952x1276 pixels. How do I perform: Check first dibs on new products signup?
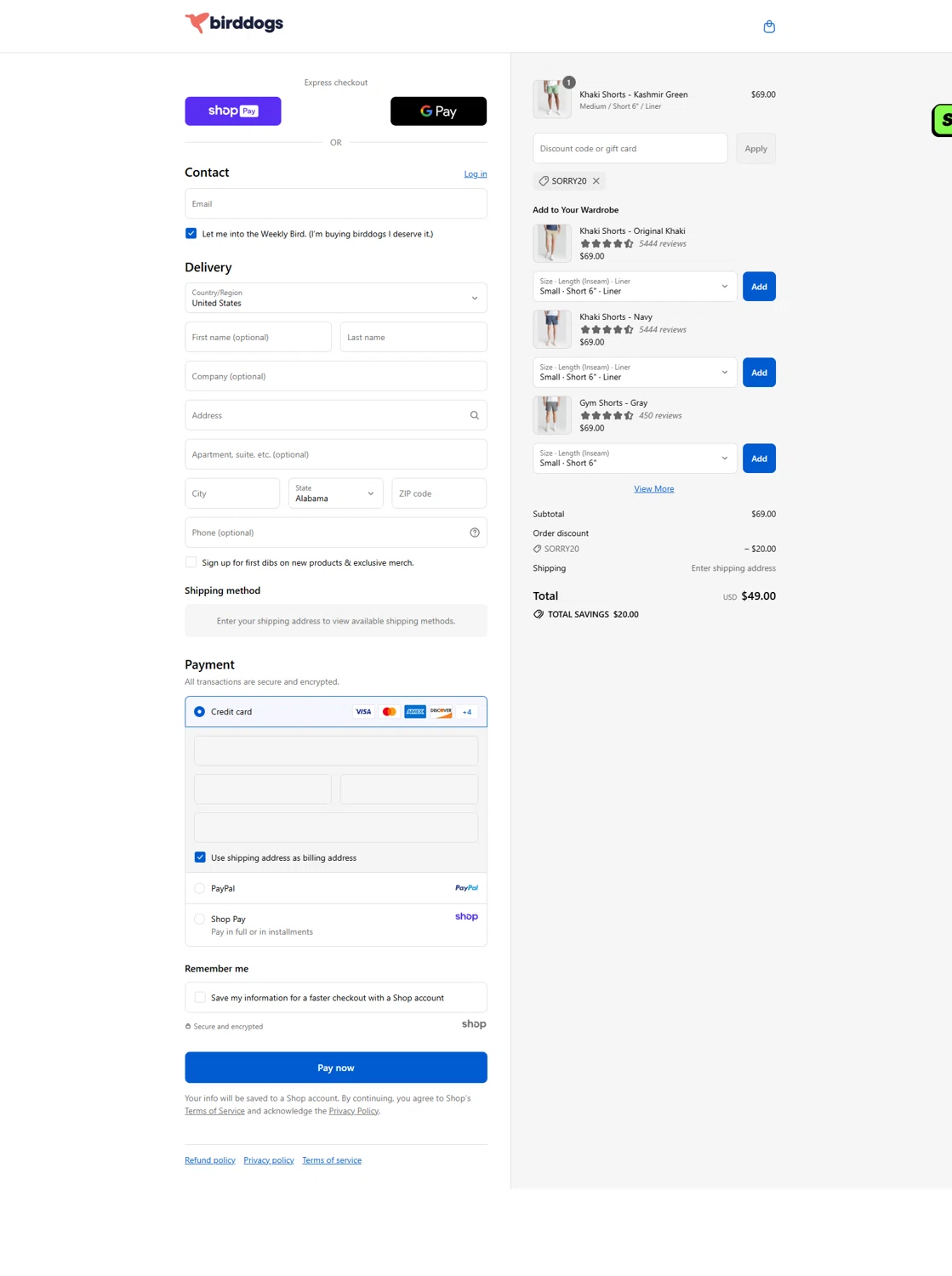coord(191,562)
